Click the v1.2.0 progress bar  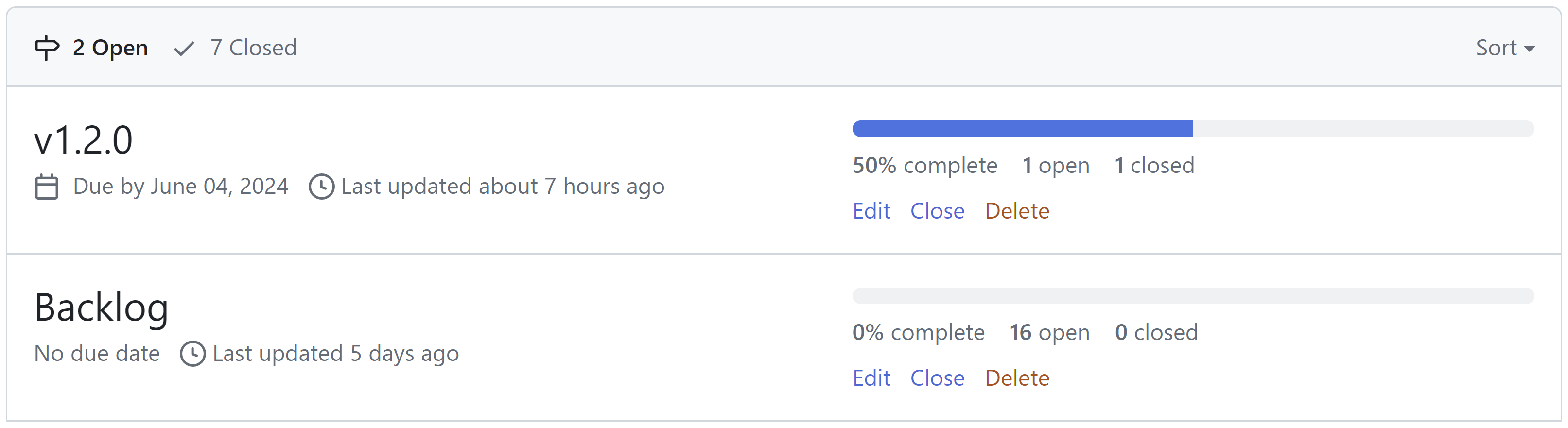1192,129
